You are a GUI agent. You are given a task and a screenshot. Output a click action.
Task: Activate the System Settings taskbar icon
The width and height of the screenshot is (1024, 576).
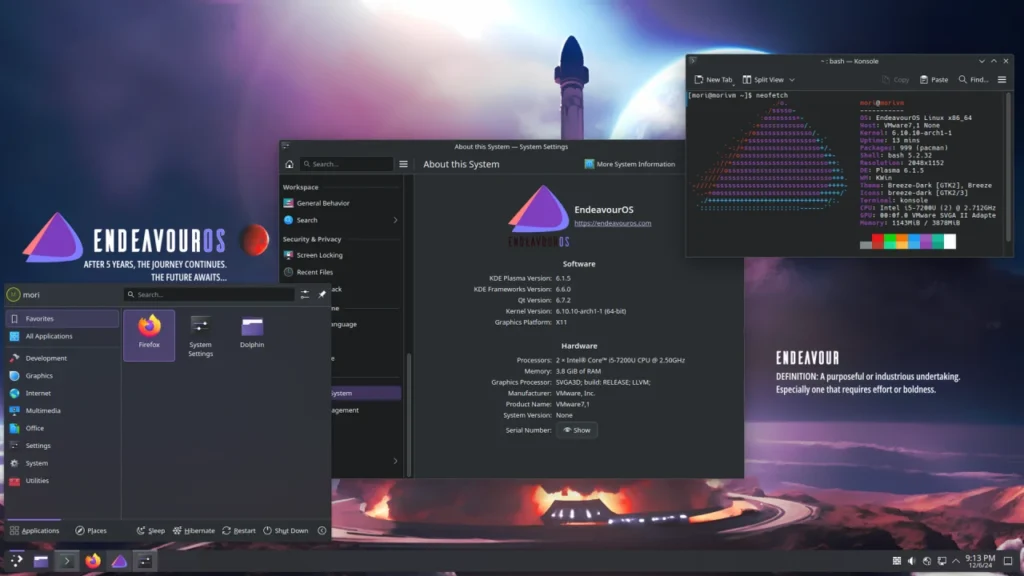click(x=145, y=561)
